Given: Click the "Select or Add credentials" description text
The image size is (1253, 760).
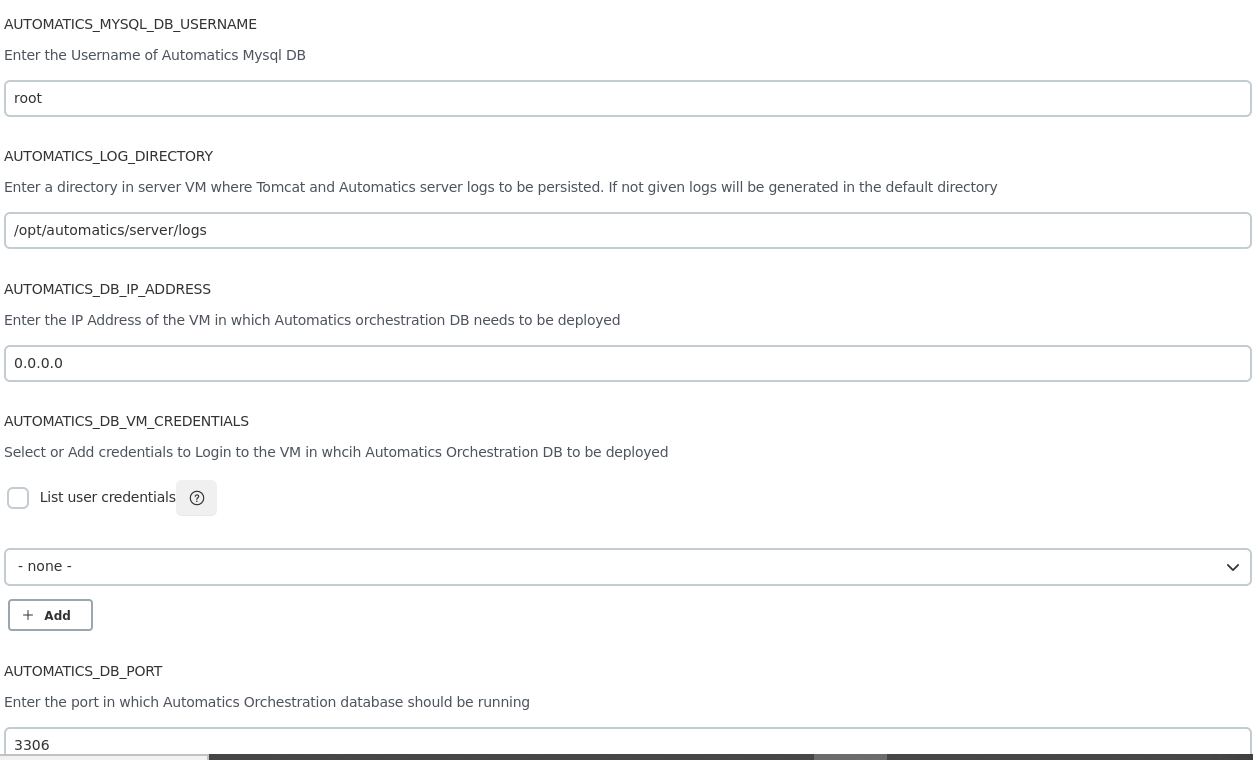Looking at the screenshot, I should pyautogui.click(x=336, y=452).
